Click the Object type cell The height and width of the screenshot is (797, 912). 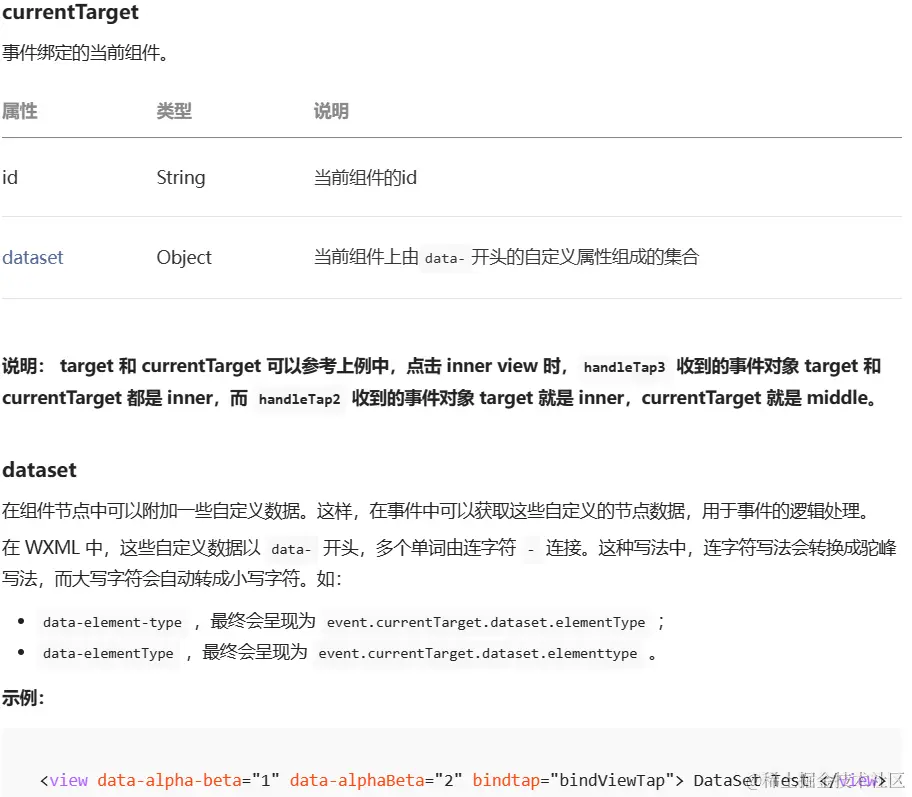pos(184,257)
